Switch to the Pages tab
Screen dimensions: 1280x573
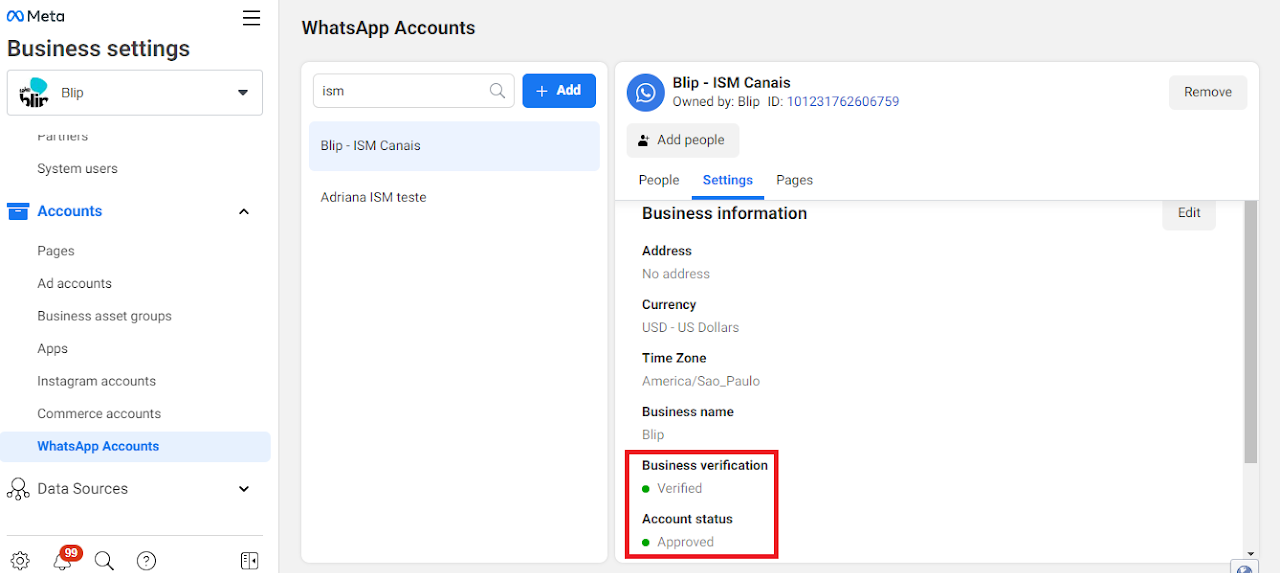794,180
